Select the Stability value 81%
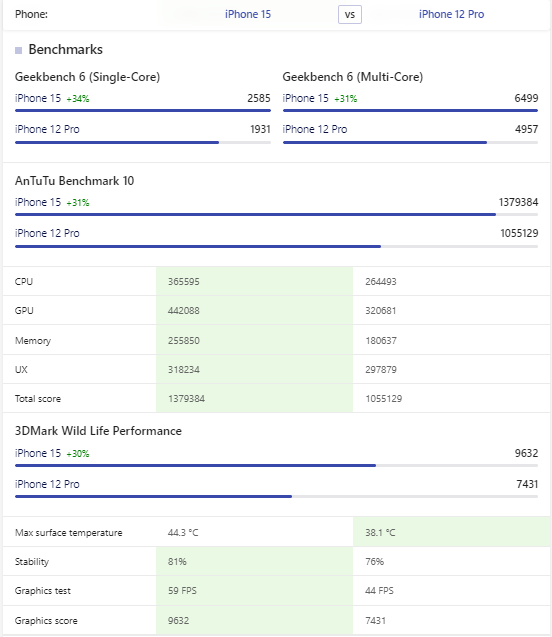552x637 pixels. (177, 562)
